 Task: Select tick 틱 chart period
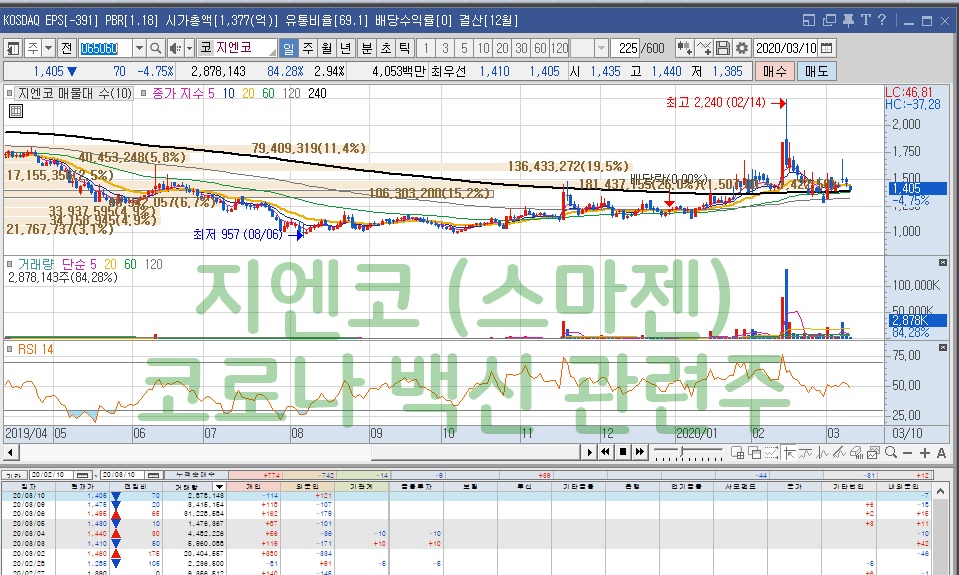point(404,48)
